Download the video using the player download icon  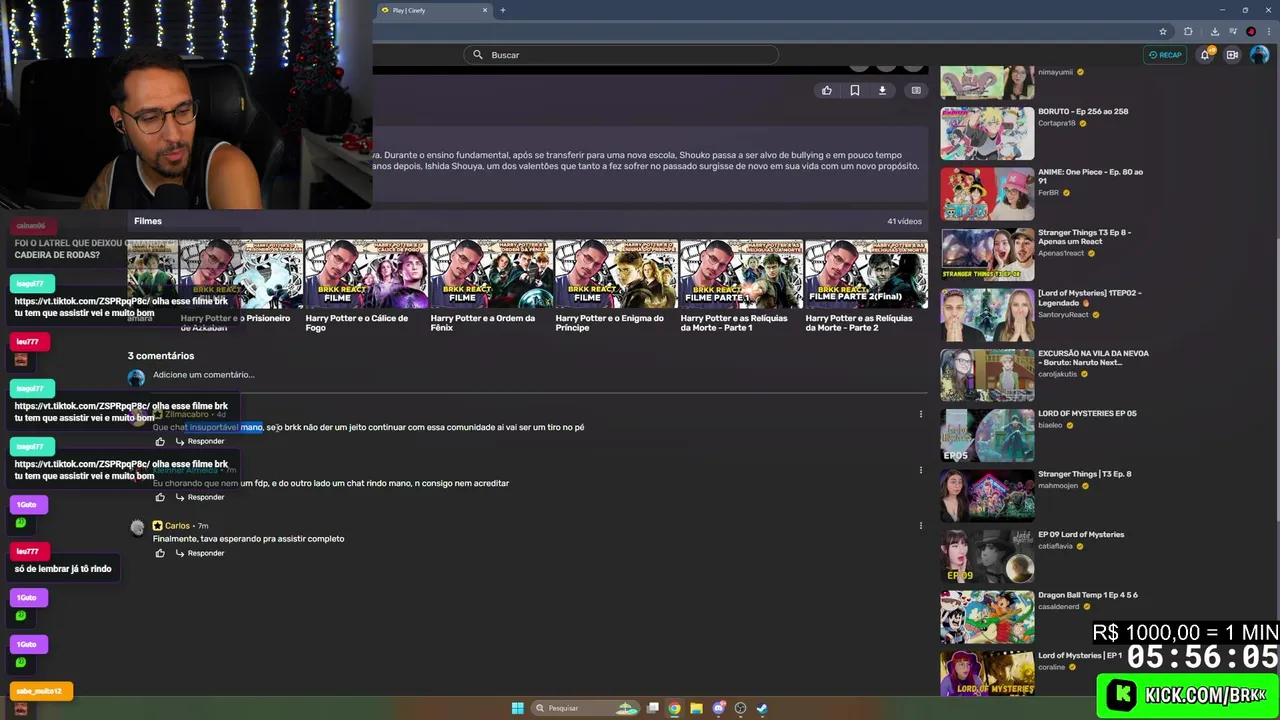[x=882, y=90]
